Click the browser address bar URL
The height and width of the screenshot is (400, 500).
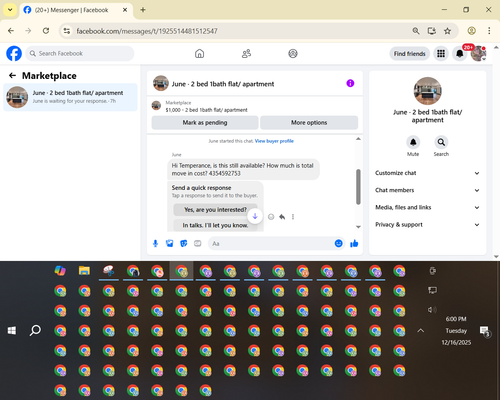point(147,31)
